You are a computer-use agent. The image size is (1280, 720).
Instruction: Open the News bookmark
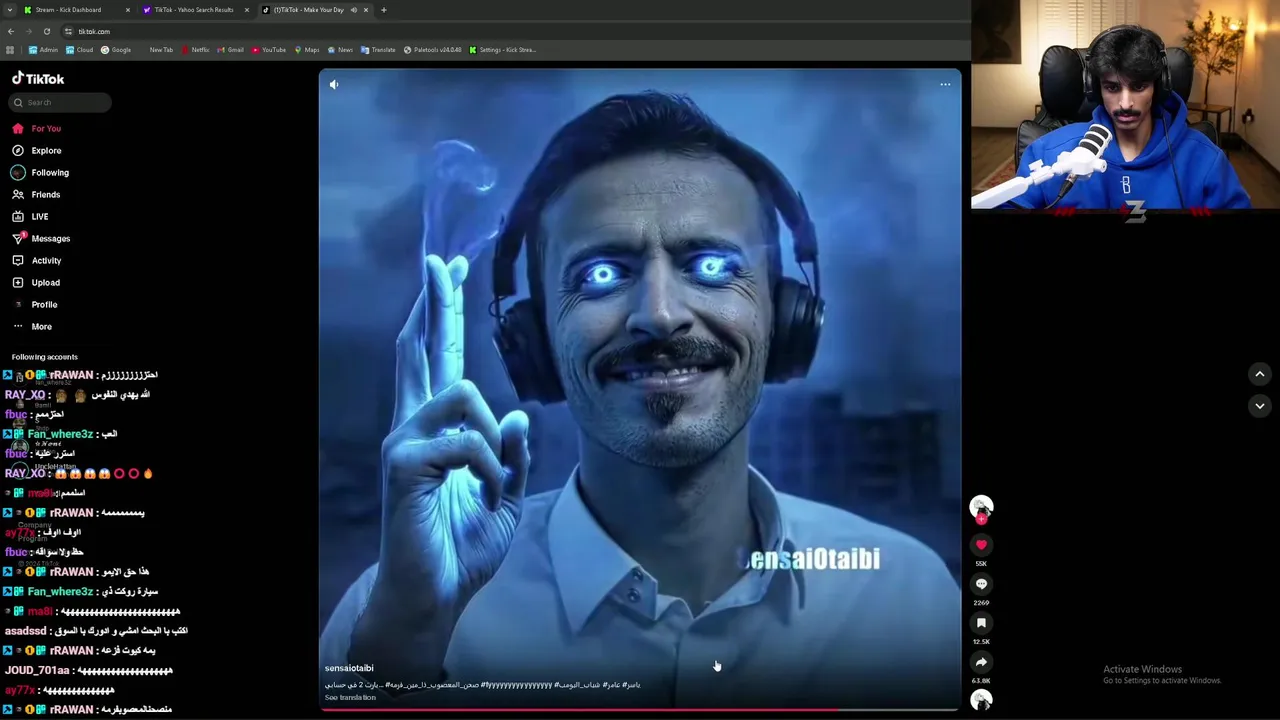coord(341,50)
